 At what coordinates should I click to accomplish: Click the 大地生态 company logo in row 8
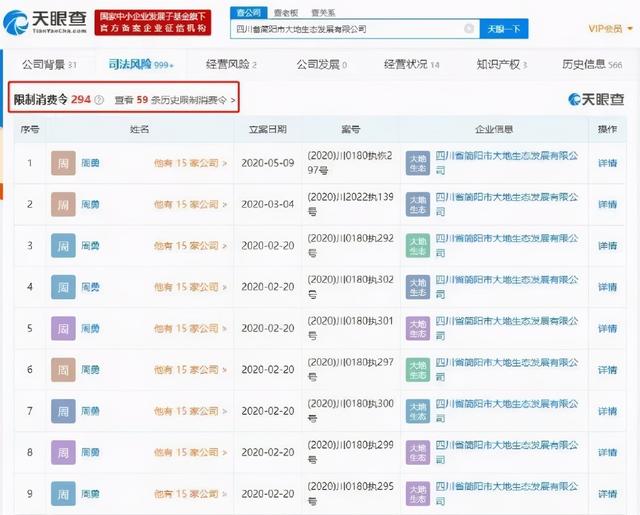pyautogui.click(x=418, y=452)
